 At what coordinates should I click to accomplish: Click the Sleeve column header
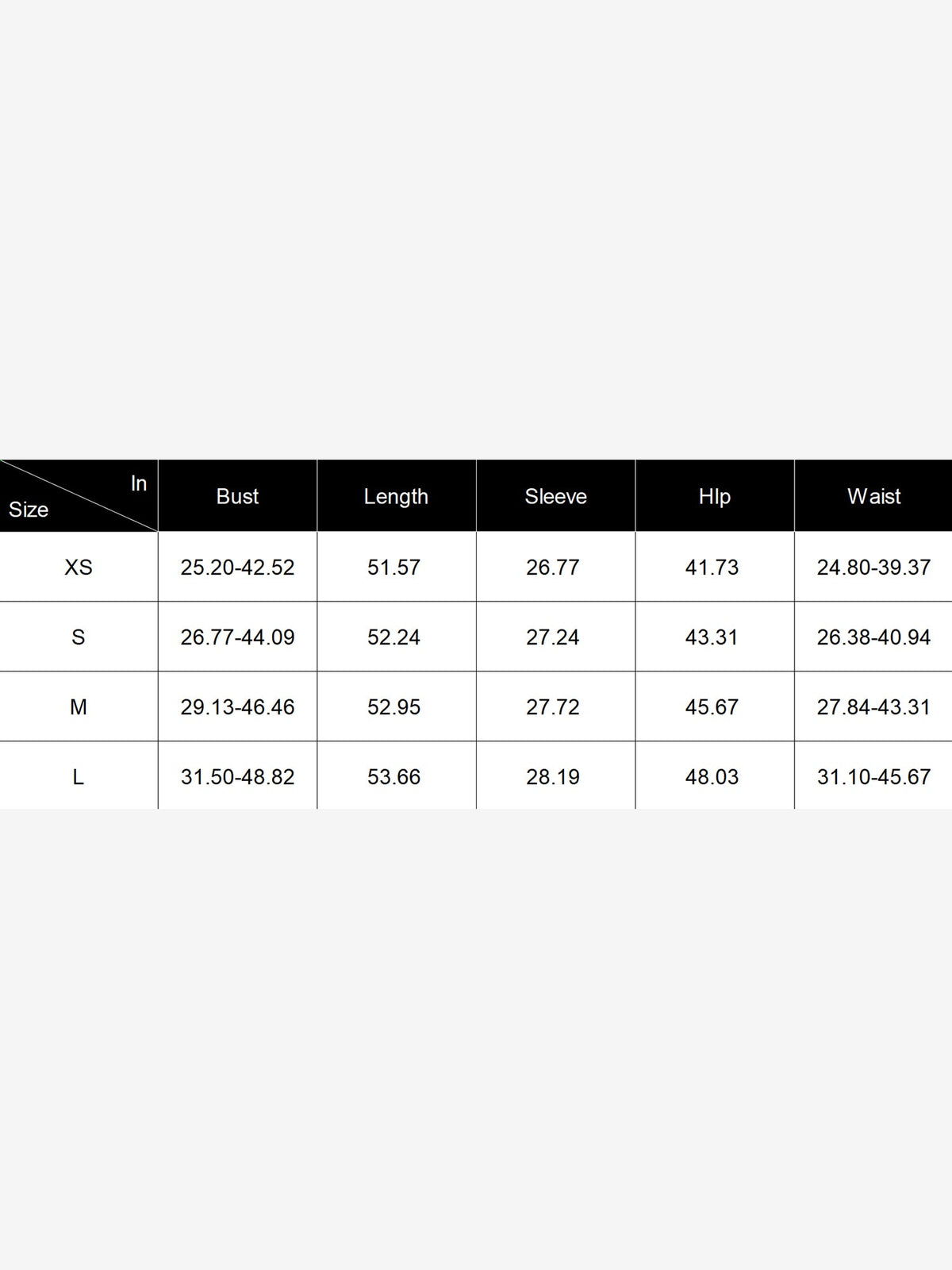click(x=555, y=496)
